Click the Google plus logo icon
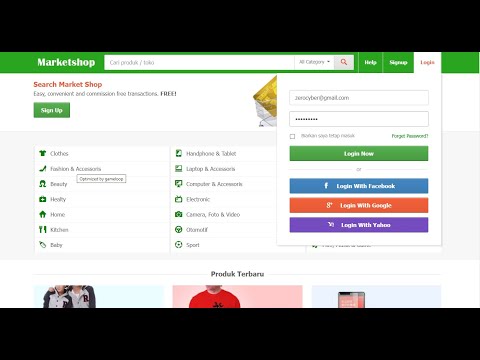Viewport: 480px width, 360px height. (x=329, y=205)
